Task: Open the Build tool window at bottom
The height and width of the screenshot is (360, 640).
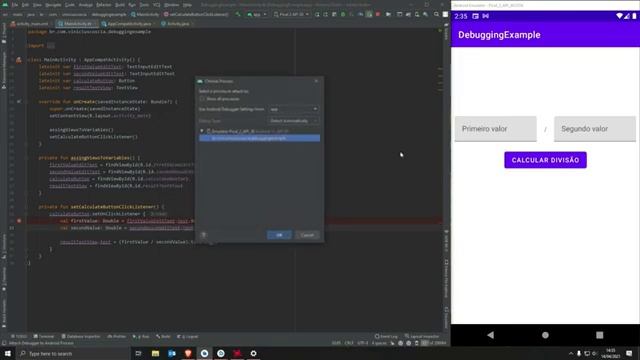Action: (163, 336)
